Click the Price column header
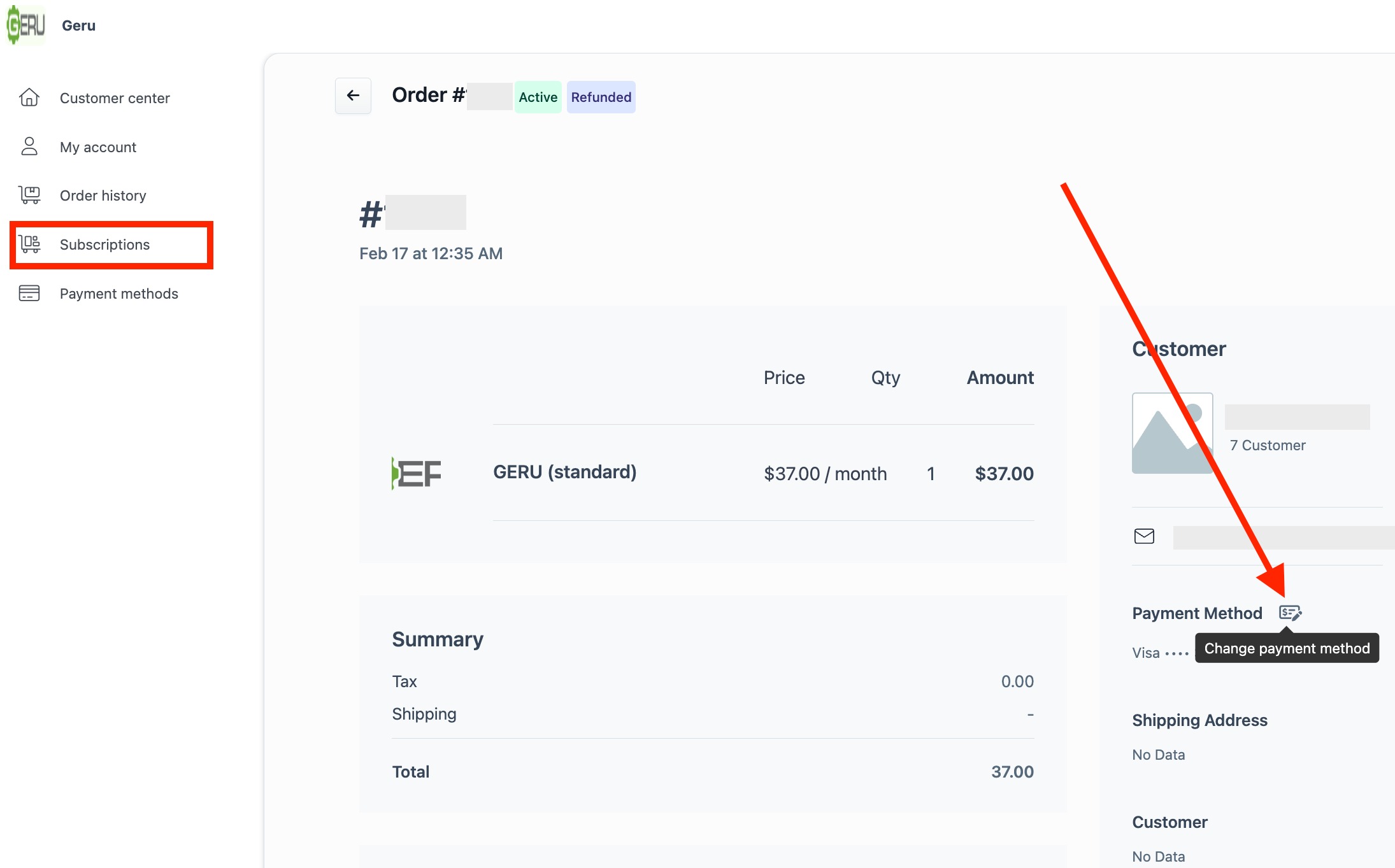 tap(784, 378)
